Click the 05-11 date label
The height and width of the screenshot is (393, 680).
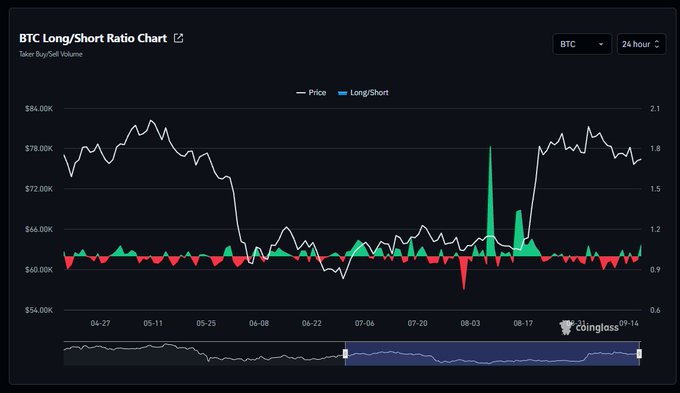(153, 323)
